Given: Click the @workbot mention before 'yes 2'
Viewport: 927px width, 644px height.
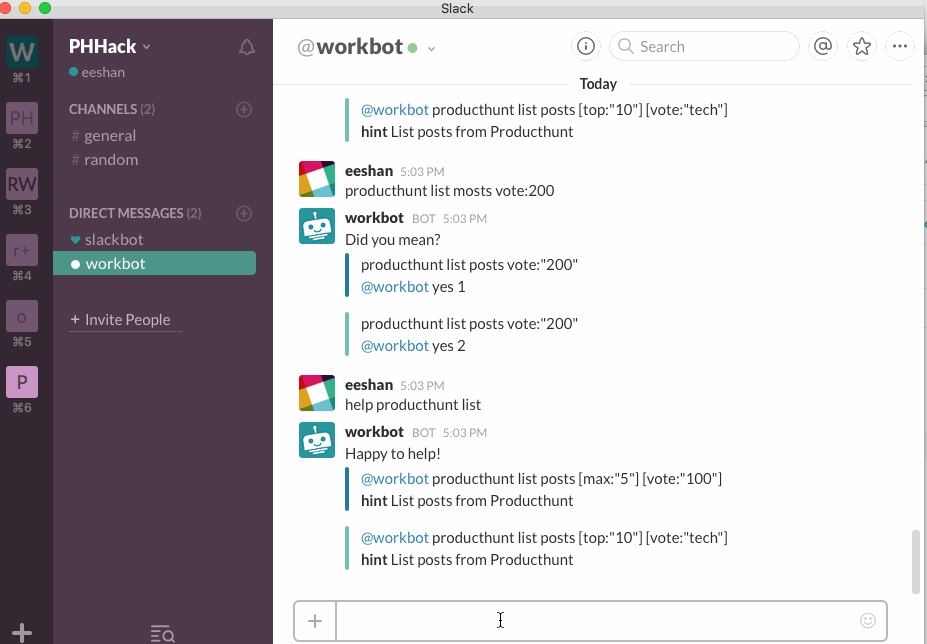Looking at the screenshot, I should coord(394,346).
